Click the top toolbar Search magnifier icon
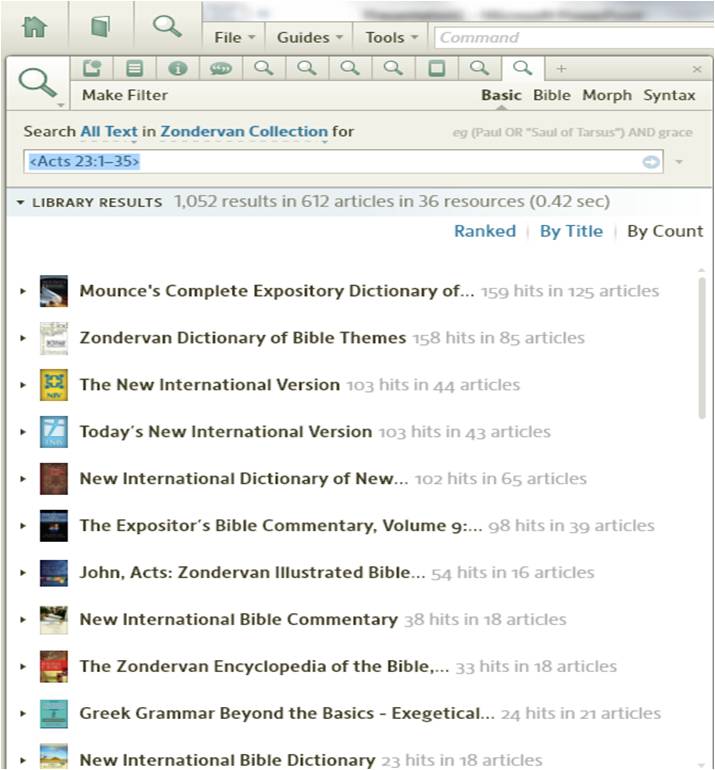The image size is (715, 770). pos(167,27)
